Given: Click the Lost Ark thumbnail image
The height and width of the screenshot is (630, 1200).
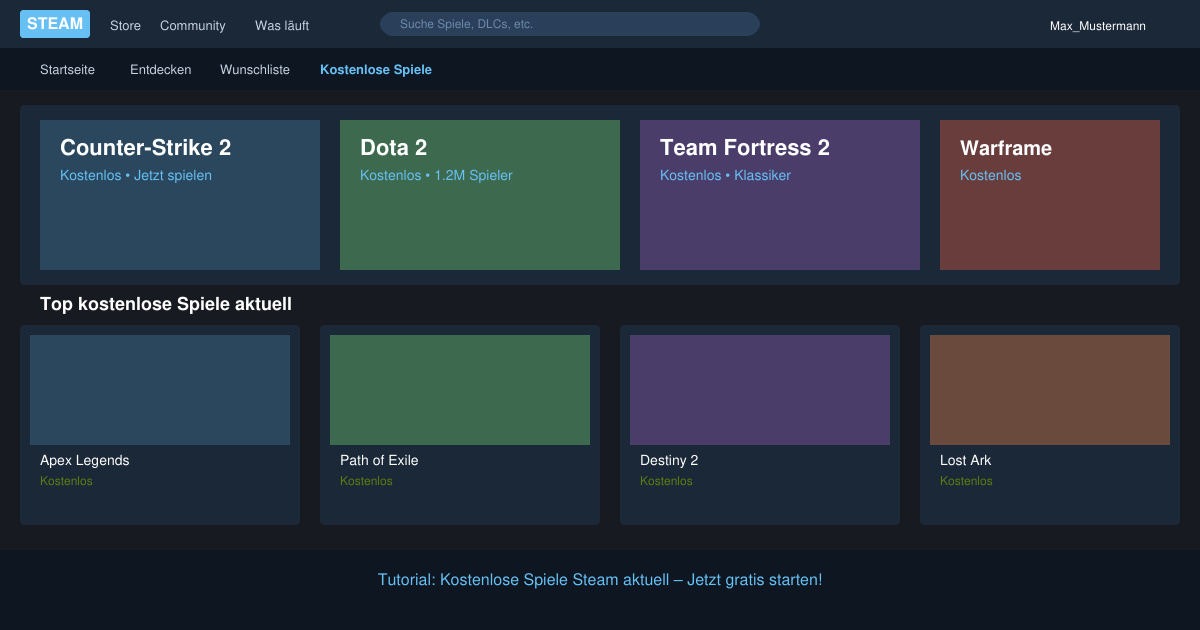Looking at the screenshot, I should (x=1050, y=390).
